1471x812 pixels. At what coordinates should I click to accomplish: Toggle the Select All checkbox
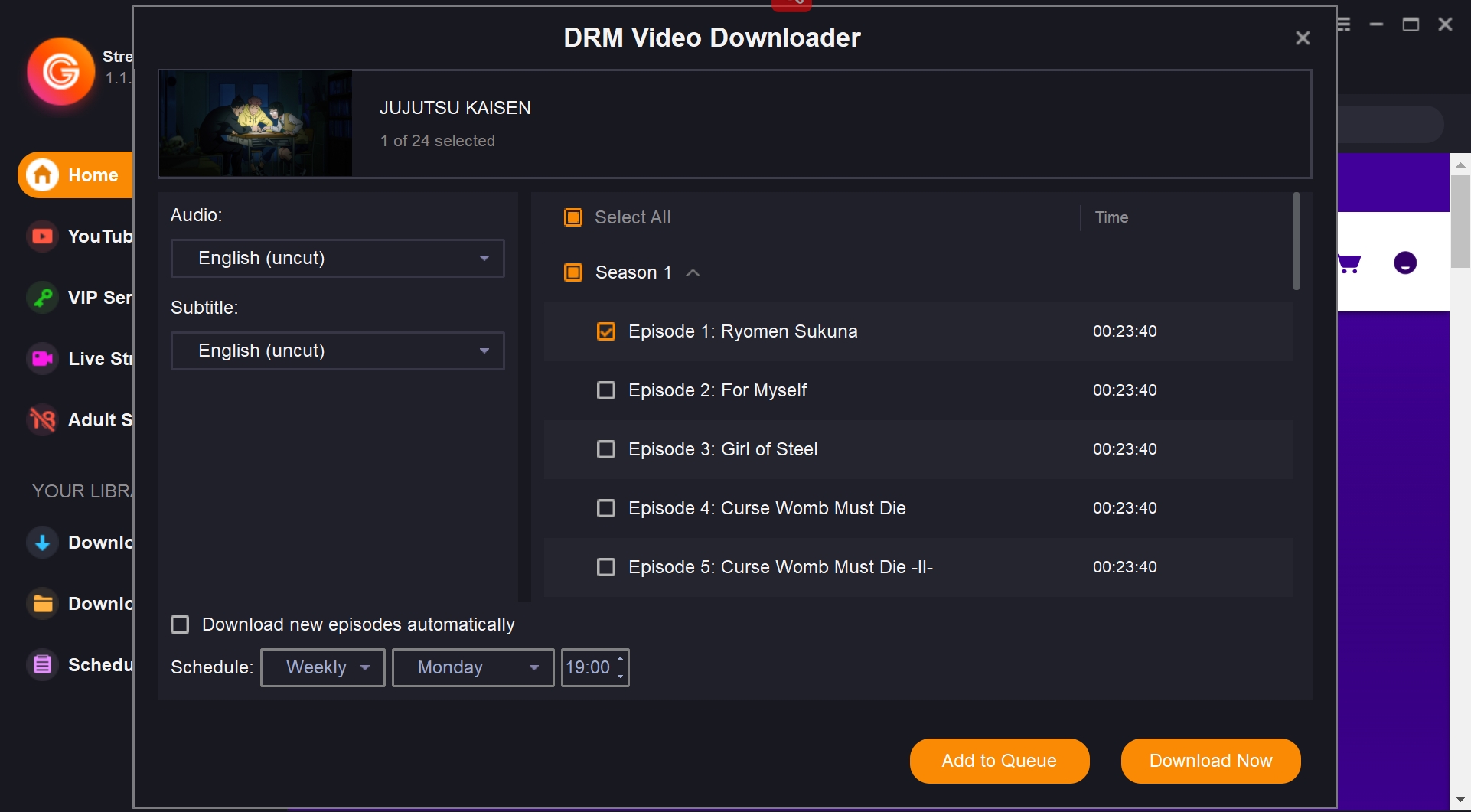pos(573,217)
